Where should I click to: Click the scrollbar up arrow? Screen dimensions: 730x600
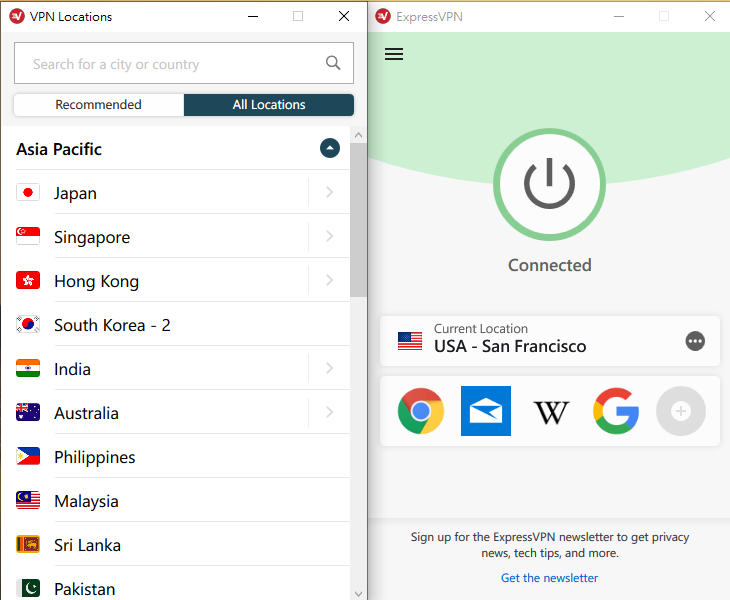[358, 135]
